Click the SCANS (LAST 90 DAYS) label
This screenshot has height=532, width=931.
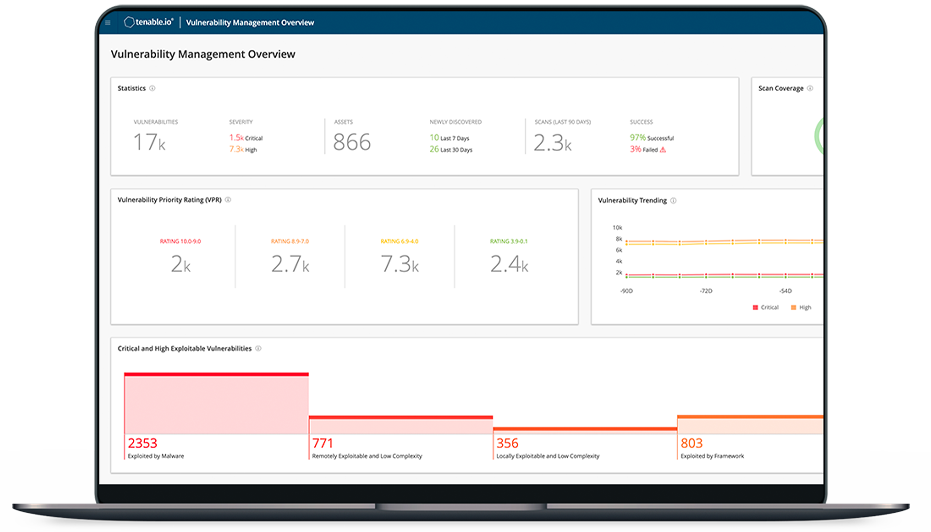point(562,122)
